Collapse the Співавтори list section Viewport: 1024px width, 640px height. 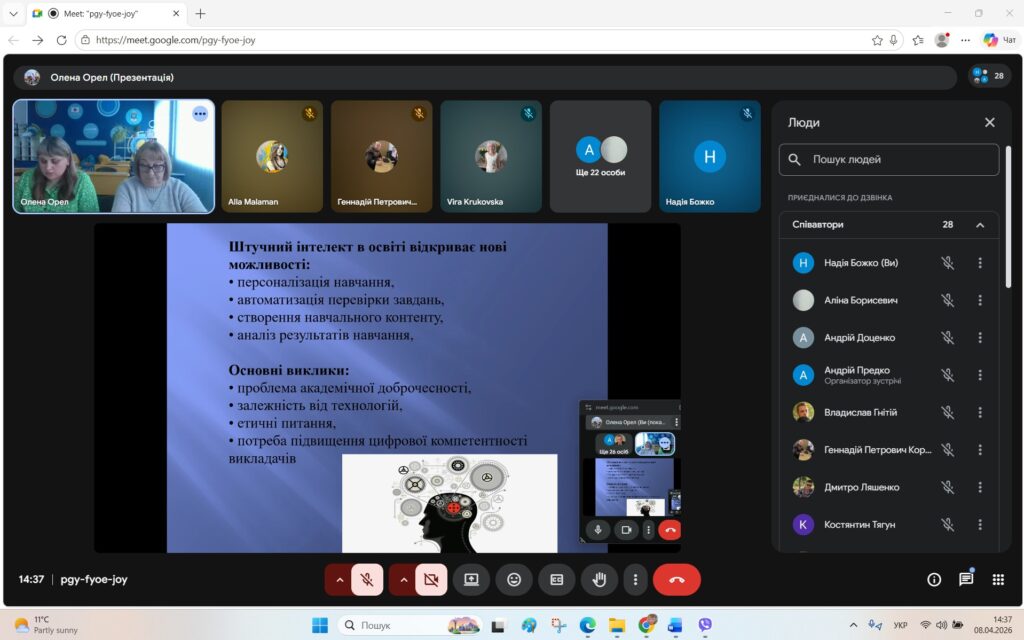980,225
